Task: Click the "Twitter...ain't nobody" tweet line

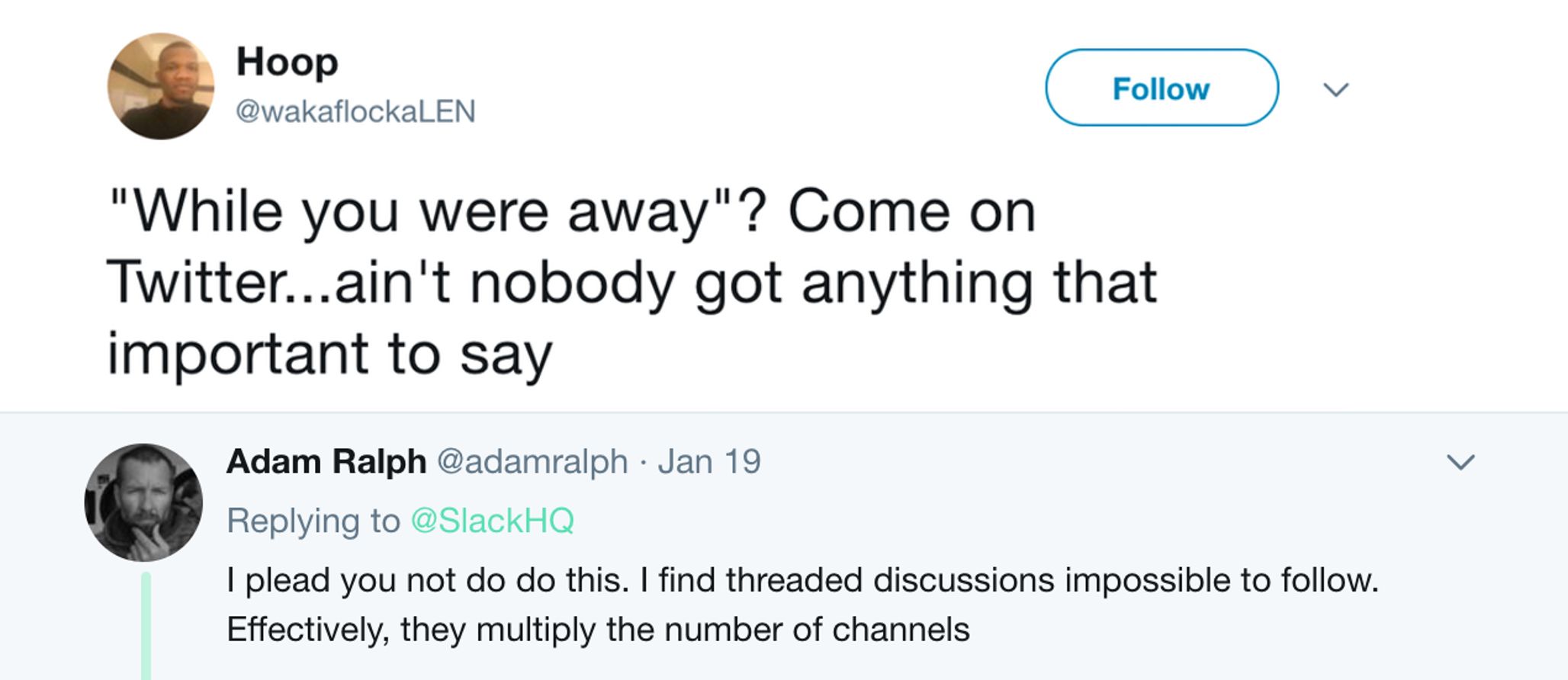Action: [x=631, y=283]
